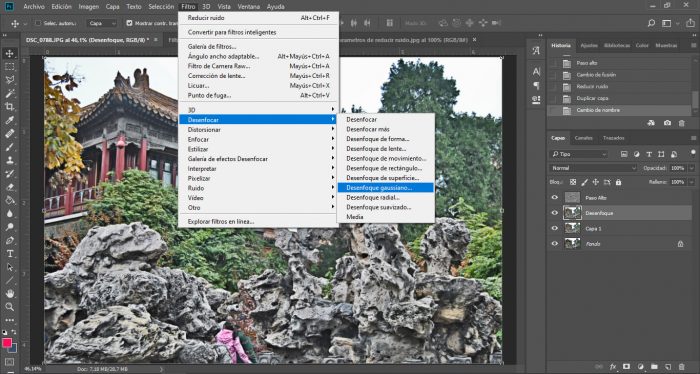
Task: Choose Desenfoque de movimiento entry
Action: click(x=386, y=158)
